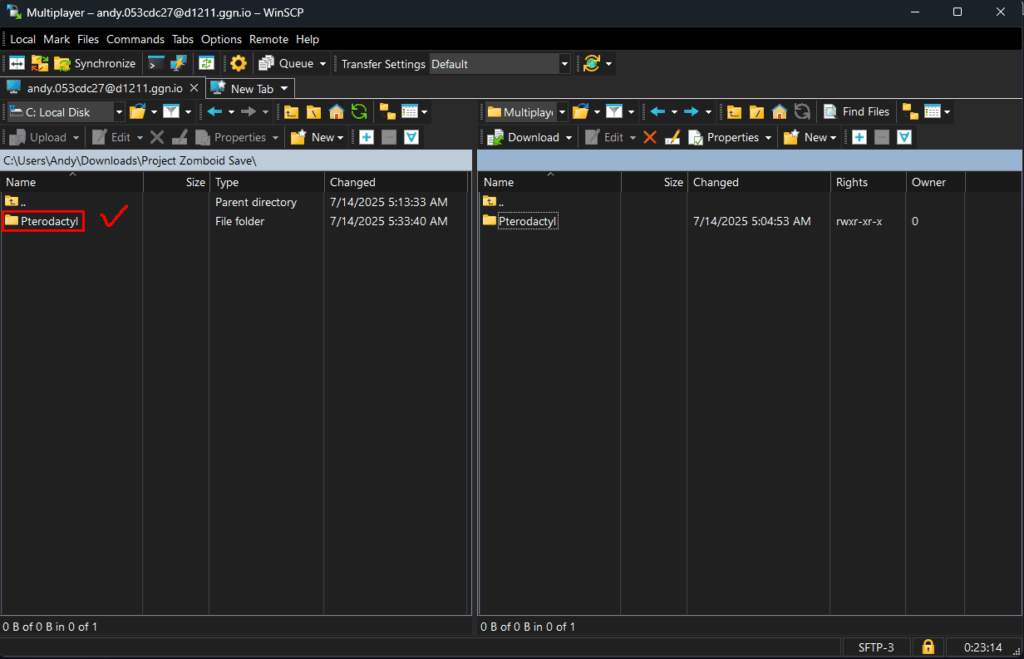Toggle the local directory tree icon

[387, 112]
